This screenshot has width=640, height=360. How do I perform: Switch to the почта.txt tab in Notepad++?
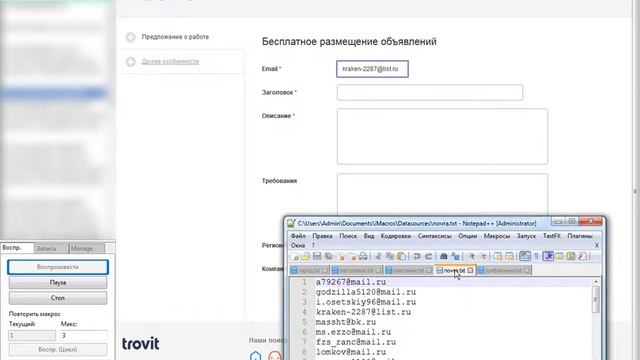click(454, 270)
